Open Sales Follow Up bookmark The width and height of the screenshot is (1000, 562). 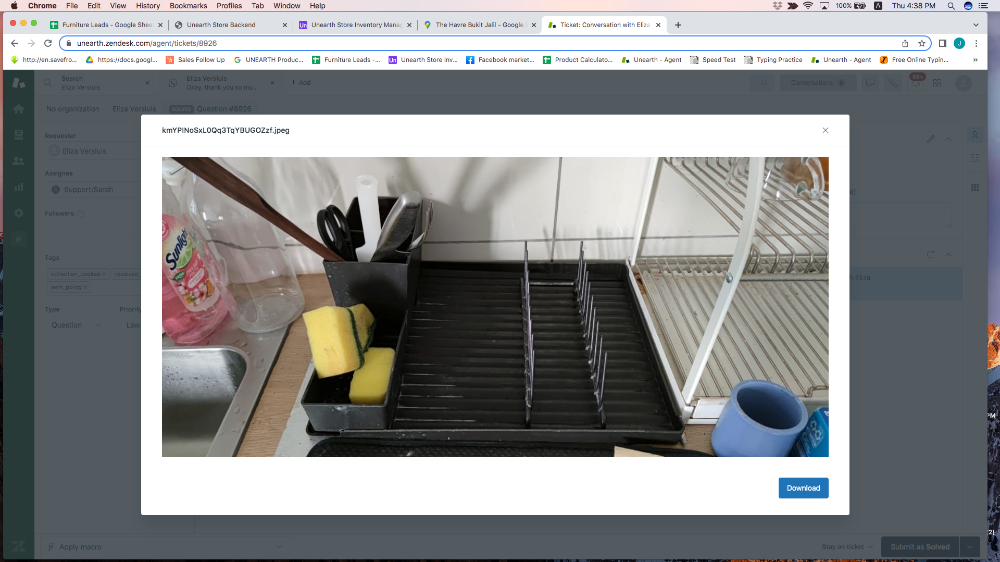coord(195,60)
